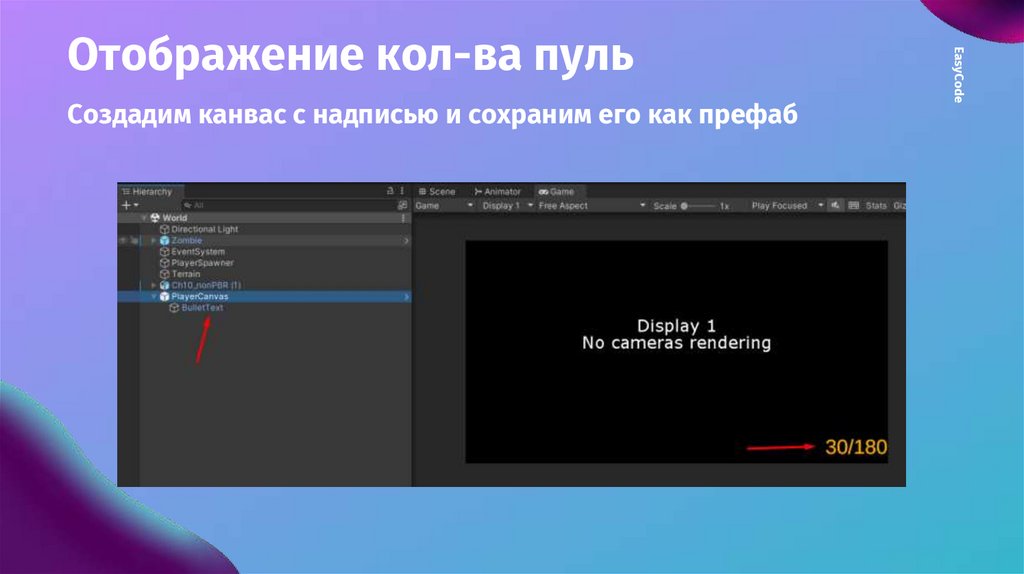The image size is (1024, 574).
Task: Click the 1x scale value label
Action: click(x=724, y=206)
